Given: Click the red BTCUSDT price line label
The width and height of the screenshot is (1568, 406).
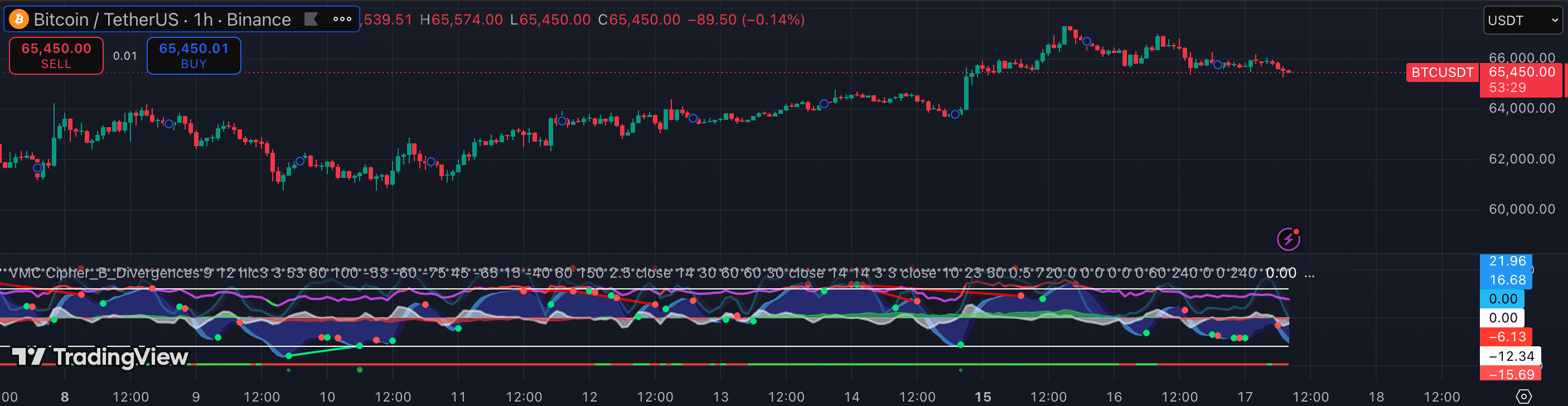Looking at the screenshot, I should tap(1442, 72).
